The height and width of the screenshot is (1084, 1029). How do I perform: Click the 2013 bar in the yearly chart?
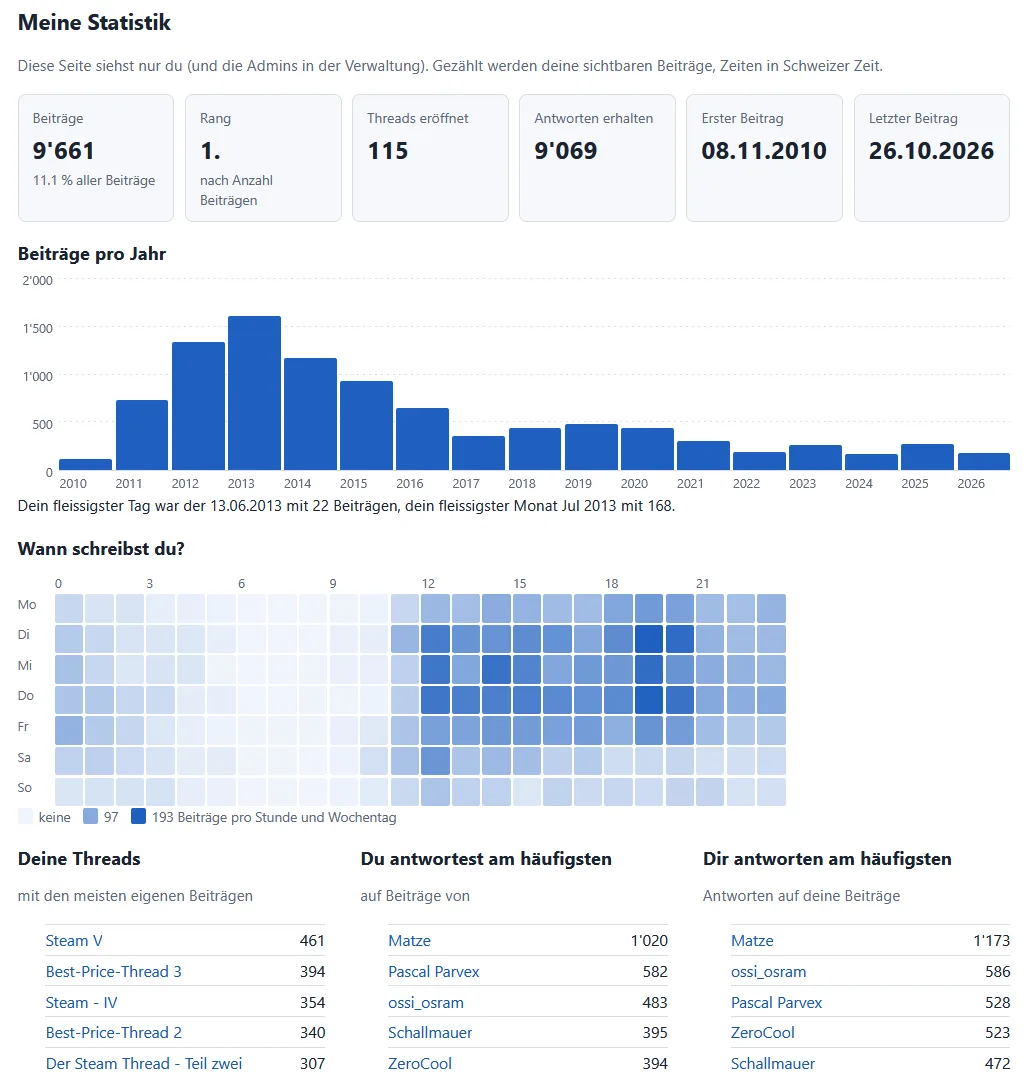click(x=254, y=393)
